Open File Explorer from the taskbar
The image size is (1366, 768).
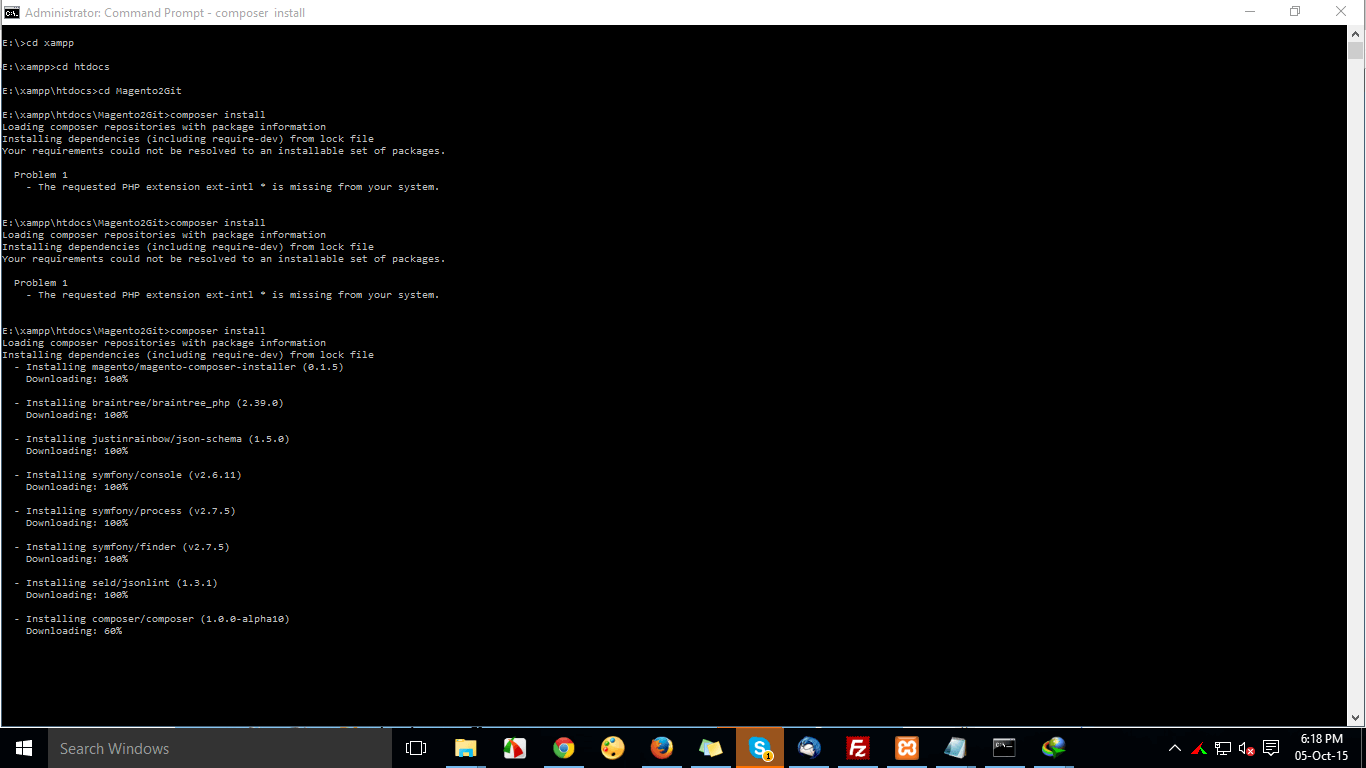pos(465,748)
